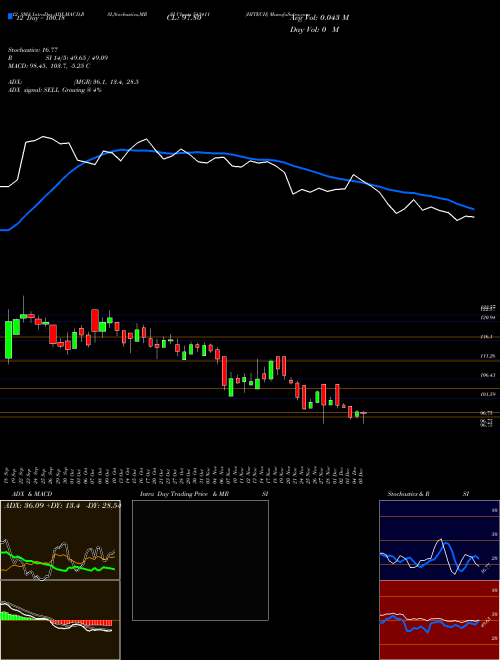Click the '12 Day = 100.18' SMA value

[40, 18]
